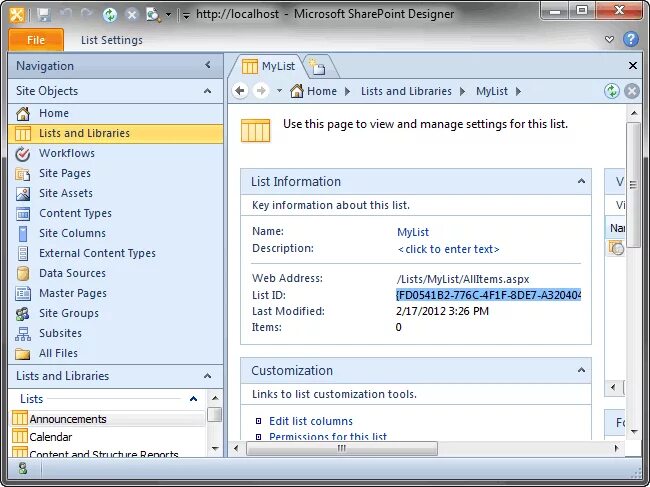Screen dimensions: 650x487
Task: Click the refresh icon in breadcrumb bar
Action: click(x=611, y=91)
